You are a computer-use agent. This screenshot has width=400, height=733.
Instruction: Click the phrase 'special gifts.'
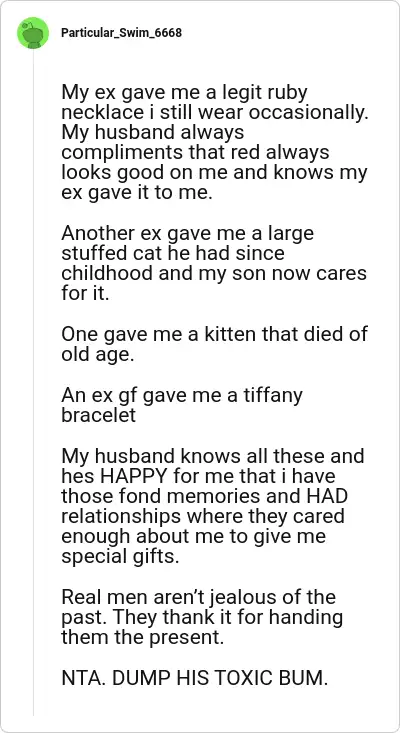120,558
